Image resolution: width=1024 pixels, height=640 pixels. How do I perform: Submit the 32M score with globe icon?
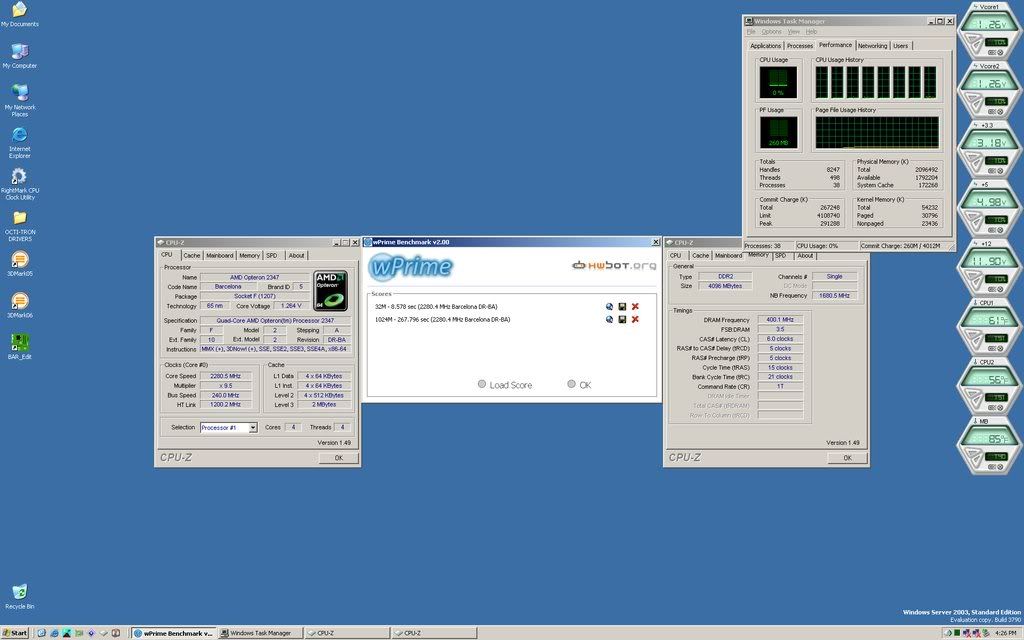tap(609, 306)
